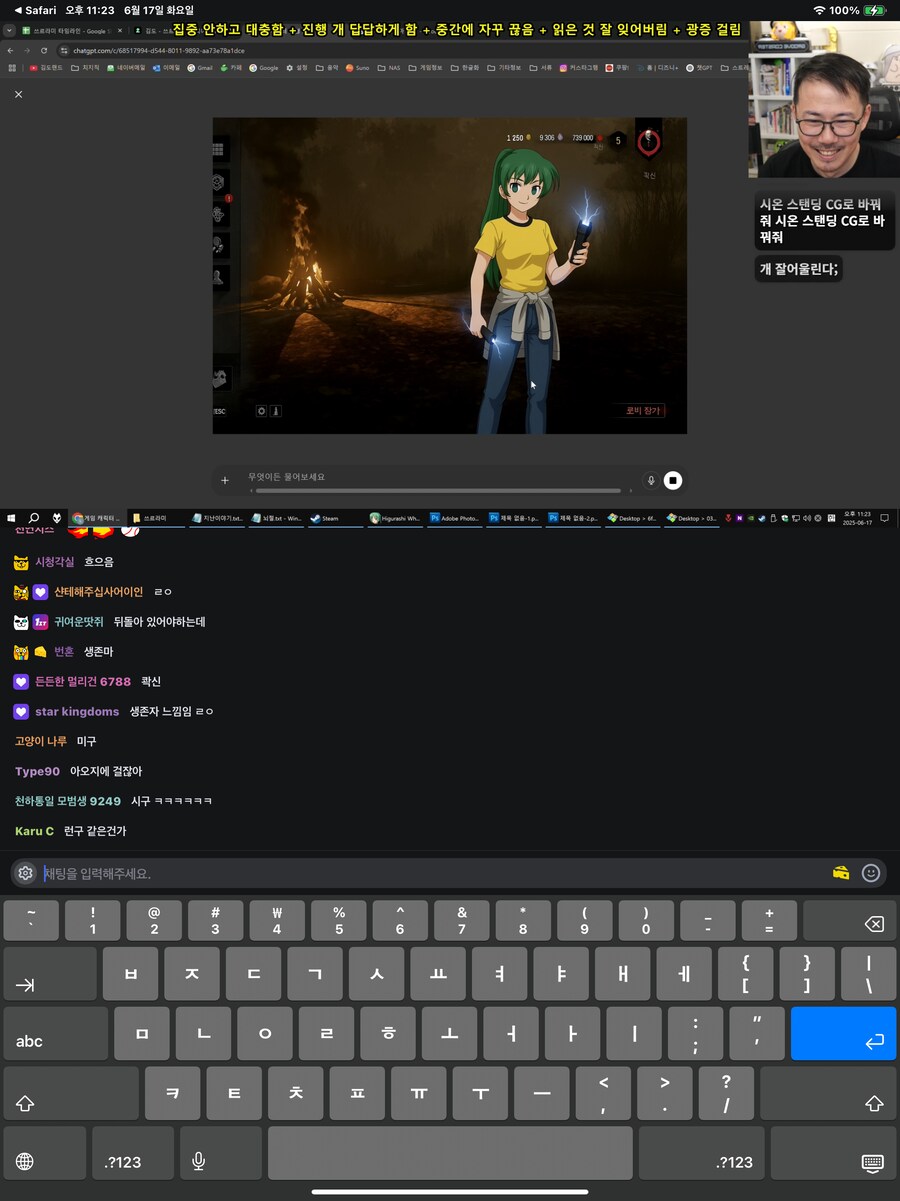Close the ChatGPT image viewer with X
This screenshot has height=1201, width=900.
point(18,94)
